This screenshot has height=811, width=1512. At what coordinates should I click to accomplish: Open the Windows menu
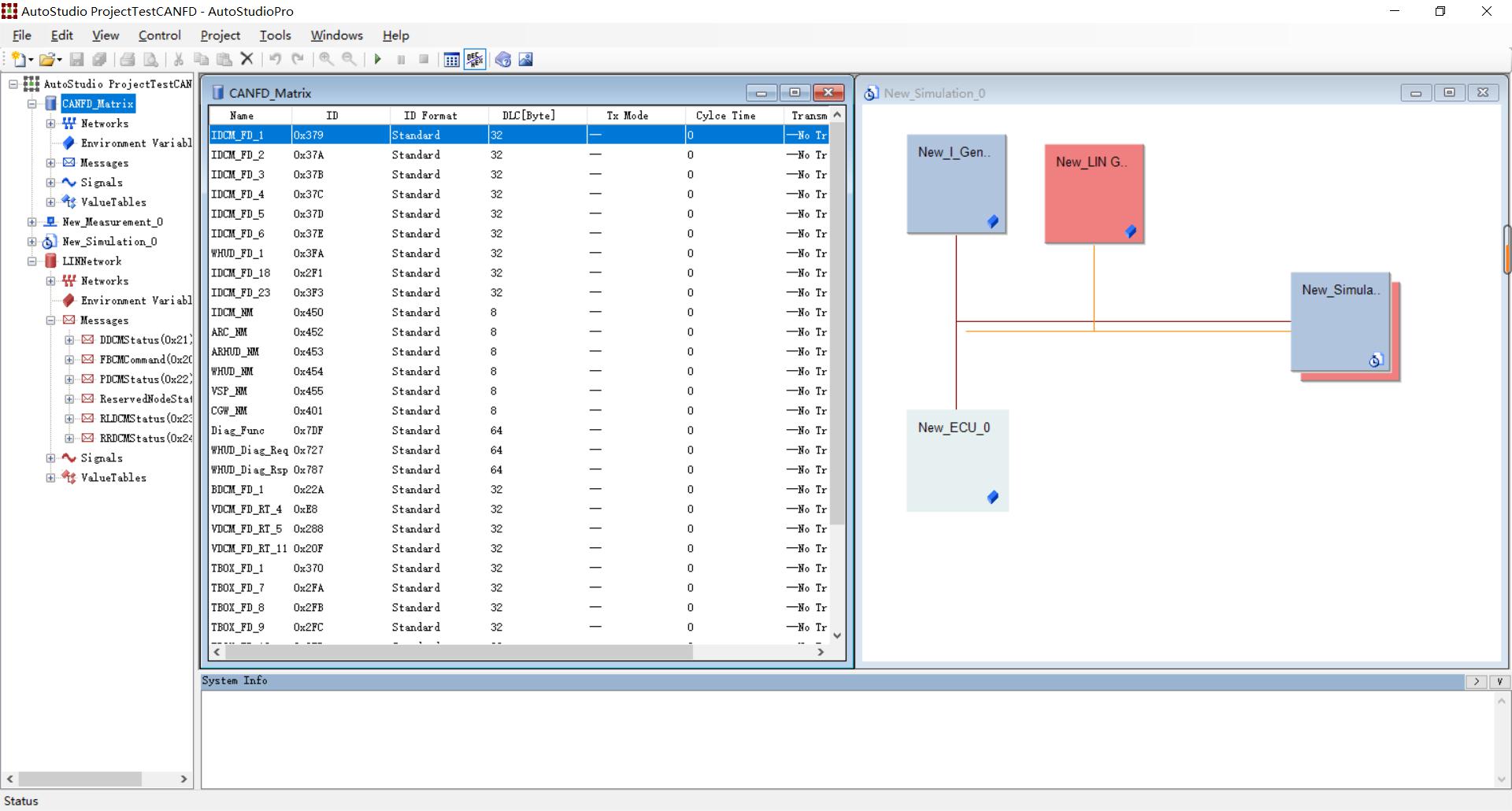coord(336,35)
